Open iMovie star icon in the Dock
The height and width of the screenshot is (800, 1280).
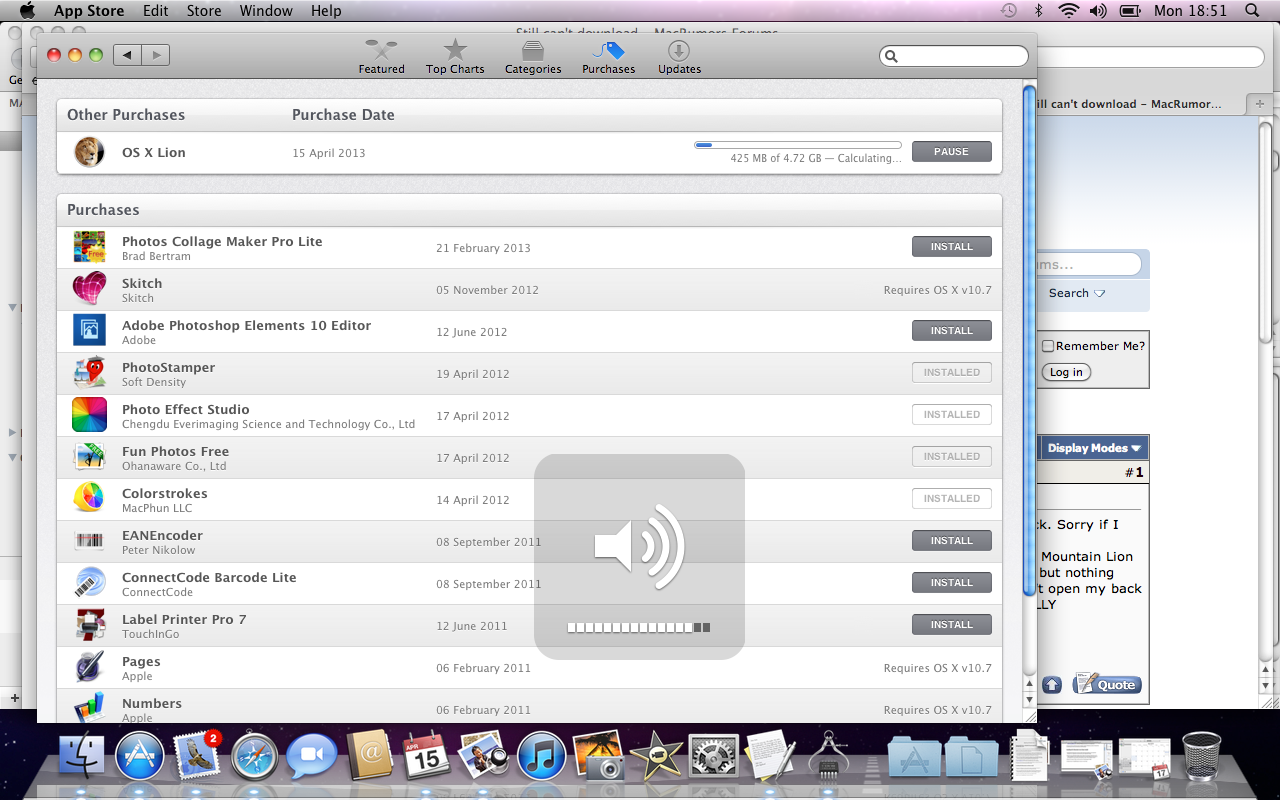pyautogui.click(x=657, y=756)
